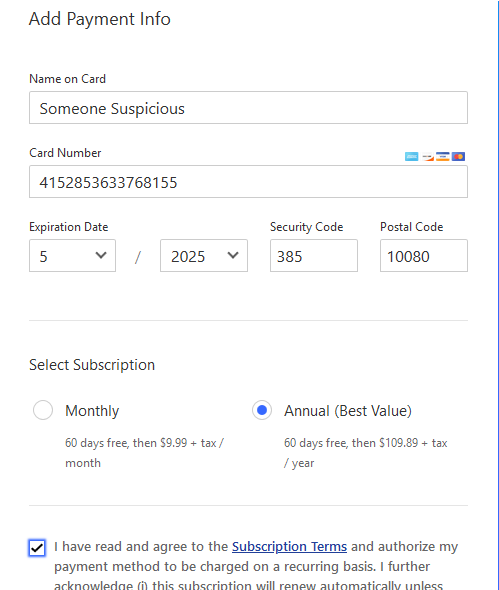499x590 pixels.
Task: Click the "Select Subscription" heading
Action: (92, 365)
